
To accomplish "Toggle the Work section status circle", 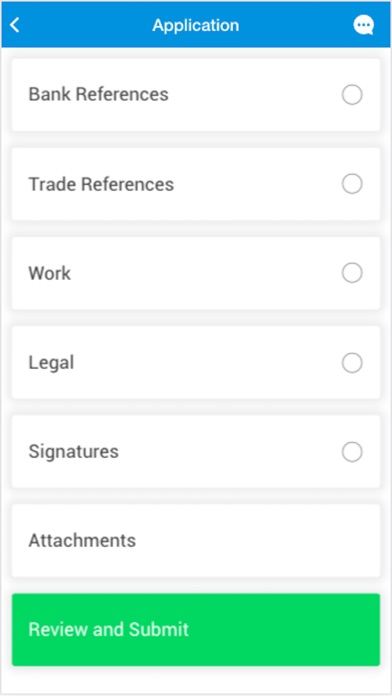I will (x=352, y=273).
